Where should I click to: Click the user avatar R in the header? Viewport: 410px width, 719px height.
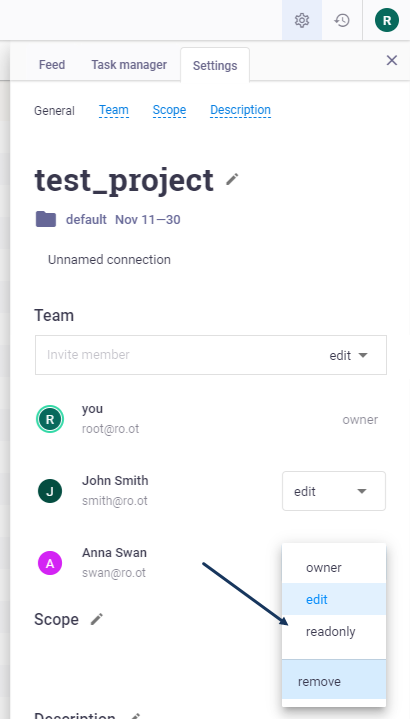(x=387, y=20)
